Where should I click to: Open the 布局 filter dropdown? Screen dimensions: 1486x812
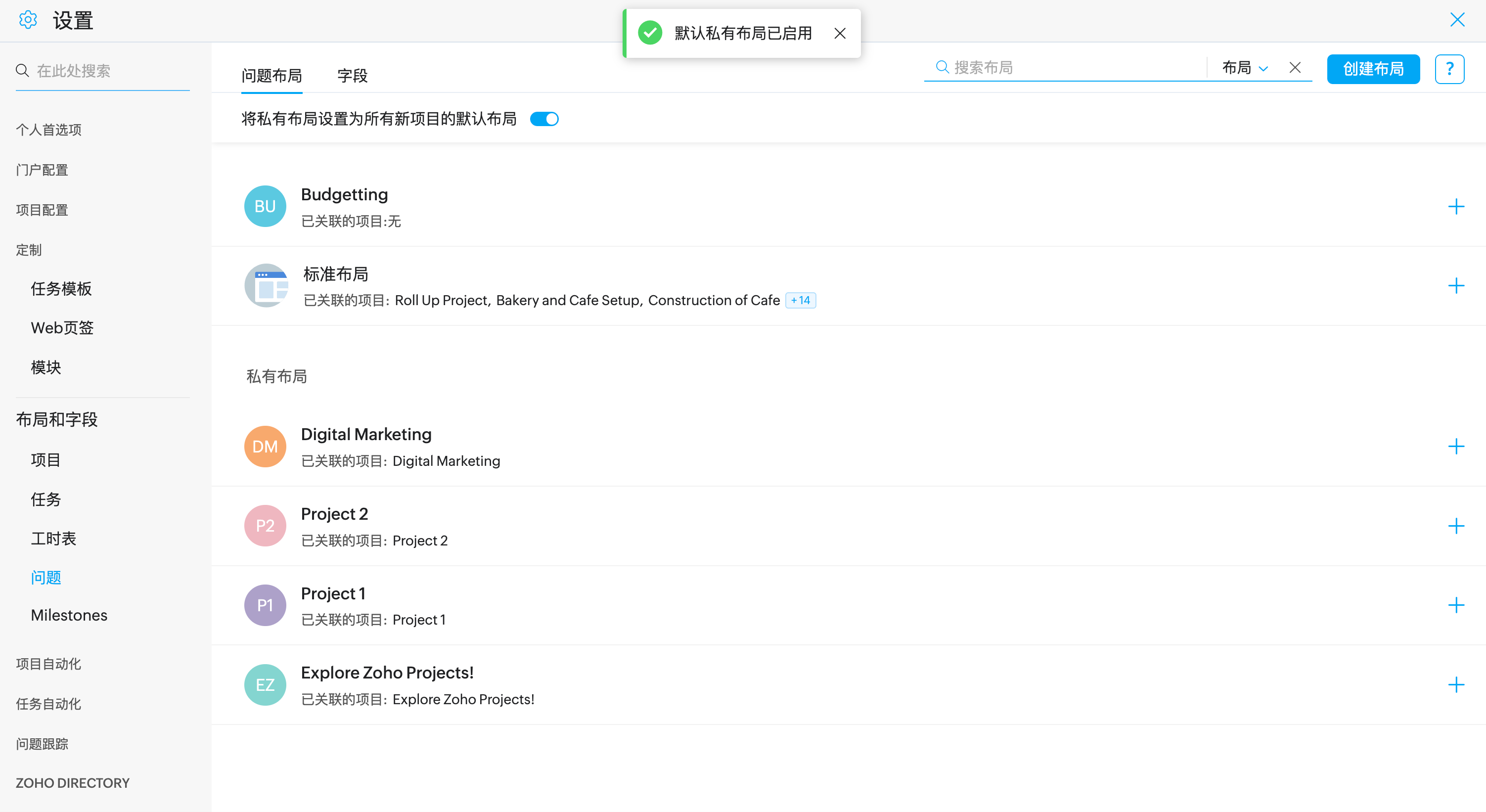click(x=1245, y=68)
